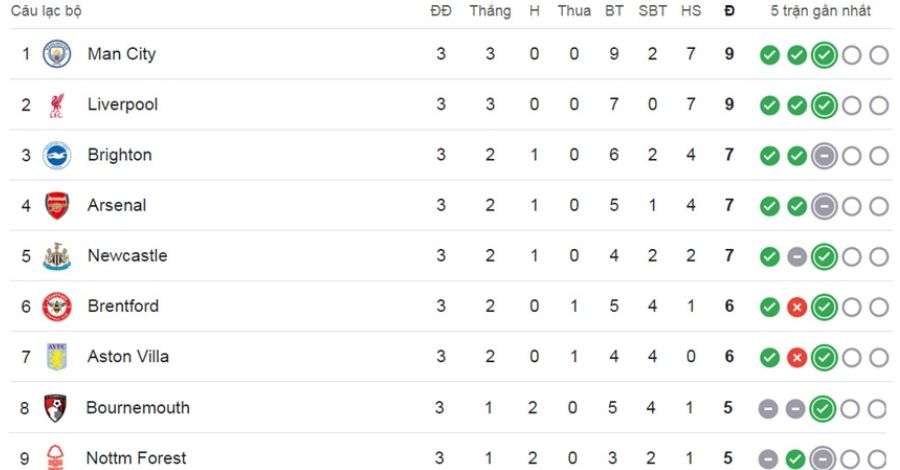Open the Nottm Forest team name link
The image size is (900, 470).
tap(136, 458)
